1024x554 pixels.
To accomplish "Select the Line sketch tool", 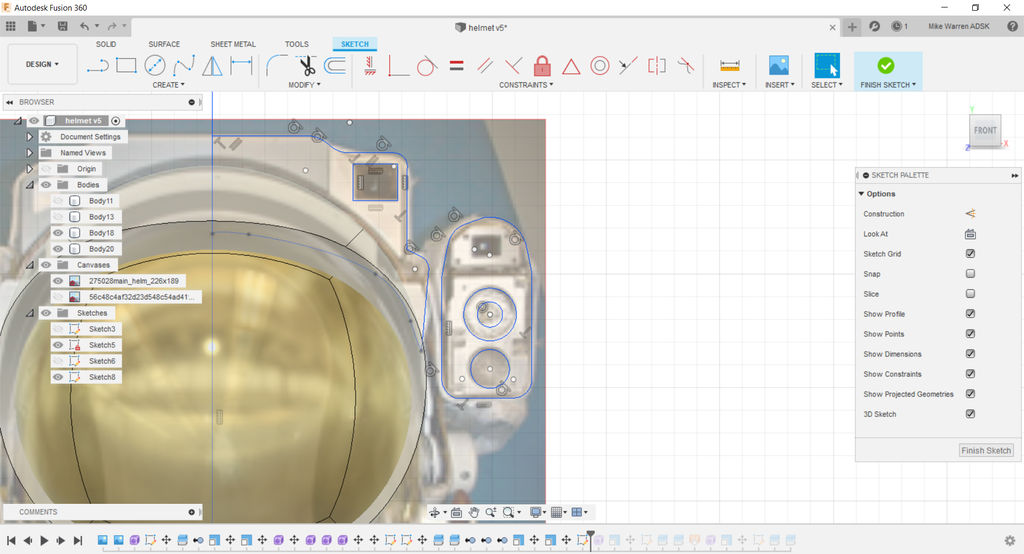I will tap(98, 65).
